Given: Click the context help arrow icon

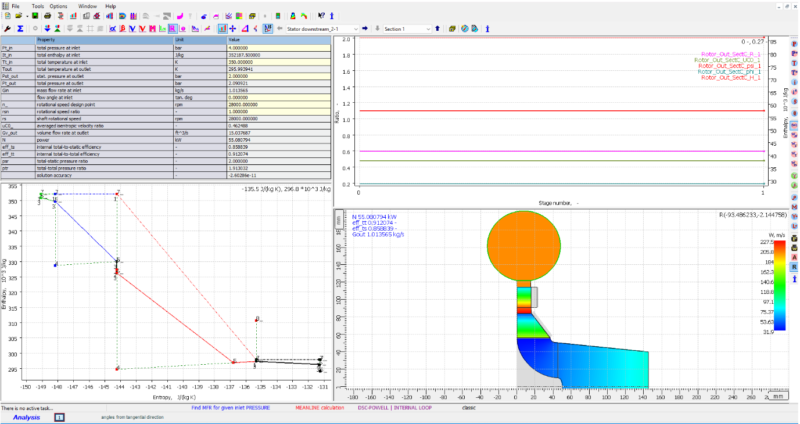Looking at the screenshot, I should click(x=321, y=16).
